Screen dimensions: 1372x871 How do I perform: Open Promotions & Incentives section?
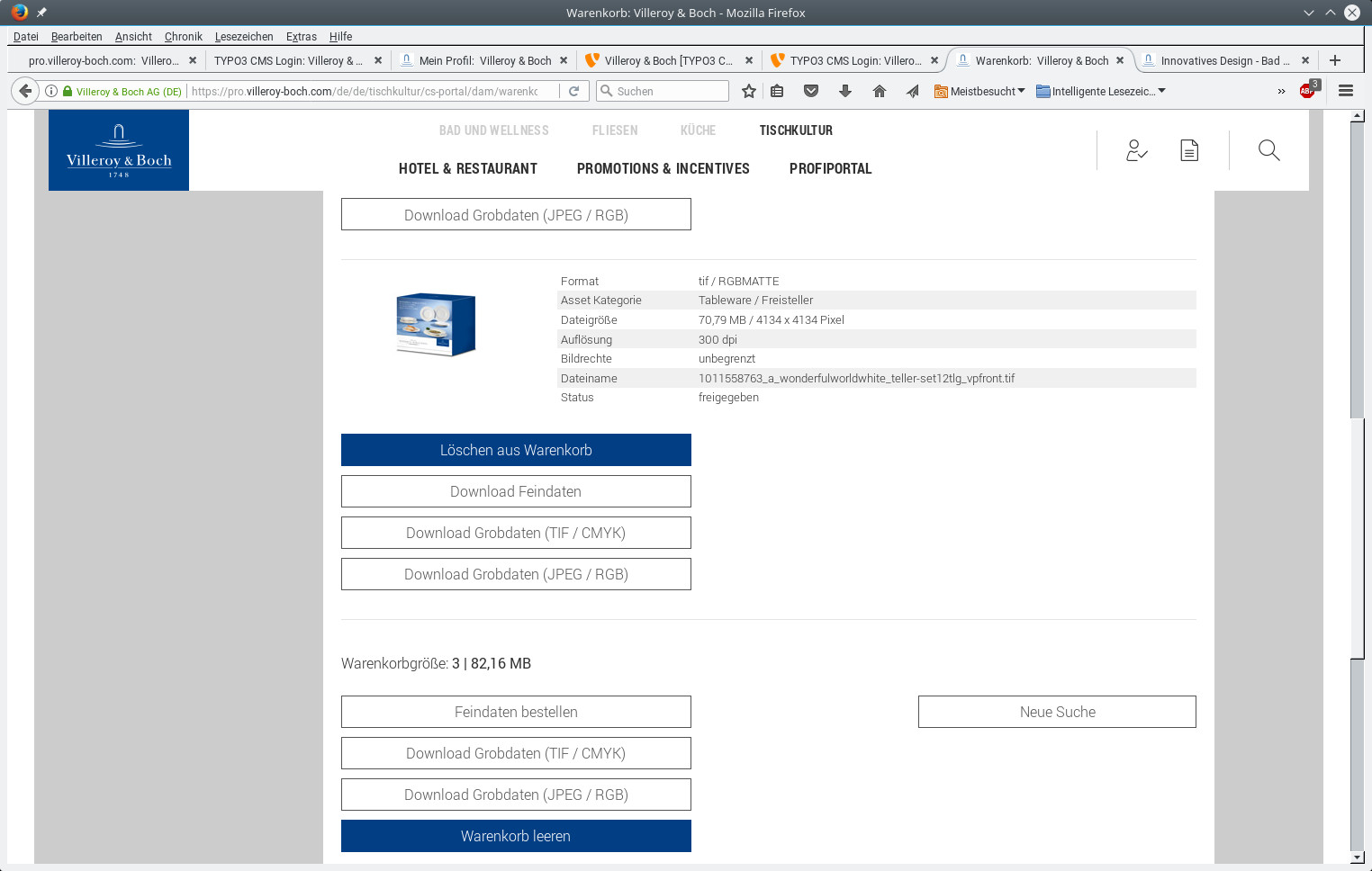(x=663, y=168)
